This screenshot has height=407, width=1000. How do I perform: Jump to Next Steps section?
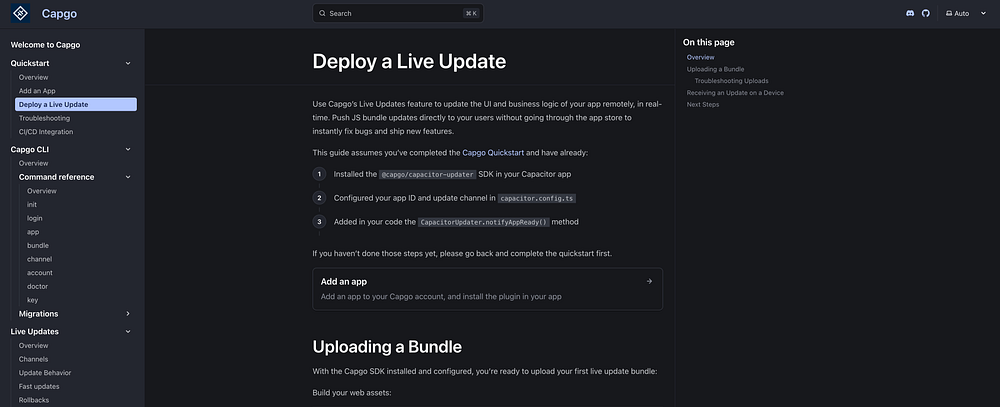(x=703, y=105)
